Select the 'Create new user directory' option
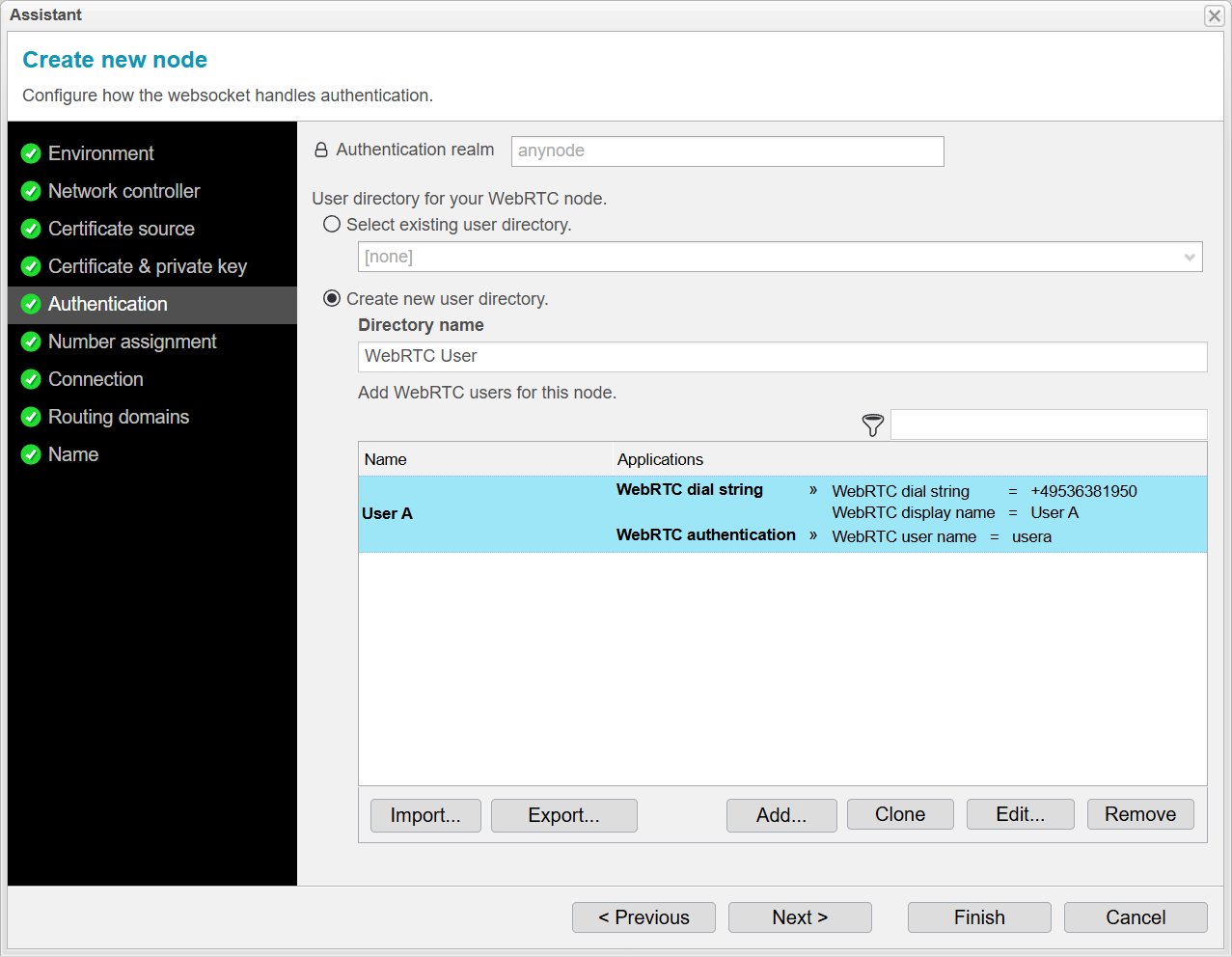Viewport: 1232px width, 957px height. (x=331, y=298)
